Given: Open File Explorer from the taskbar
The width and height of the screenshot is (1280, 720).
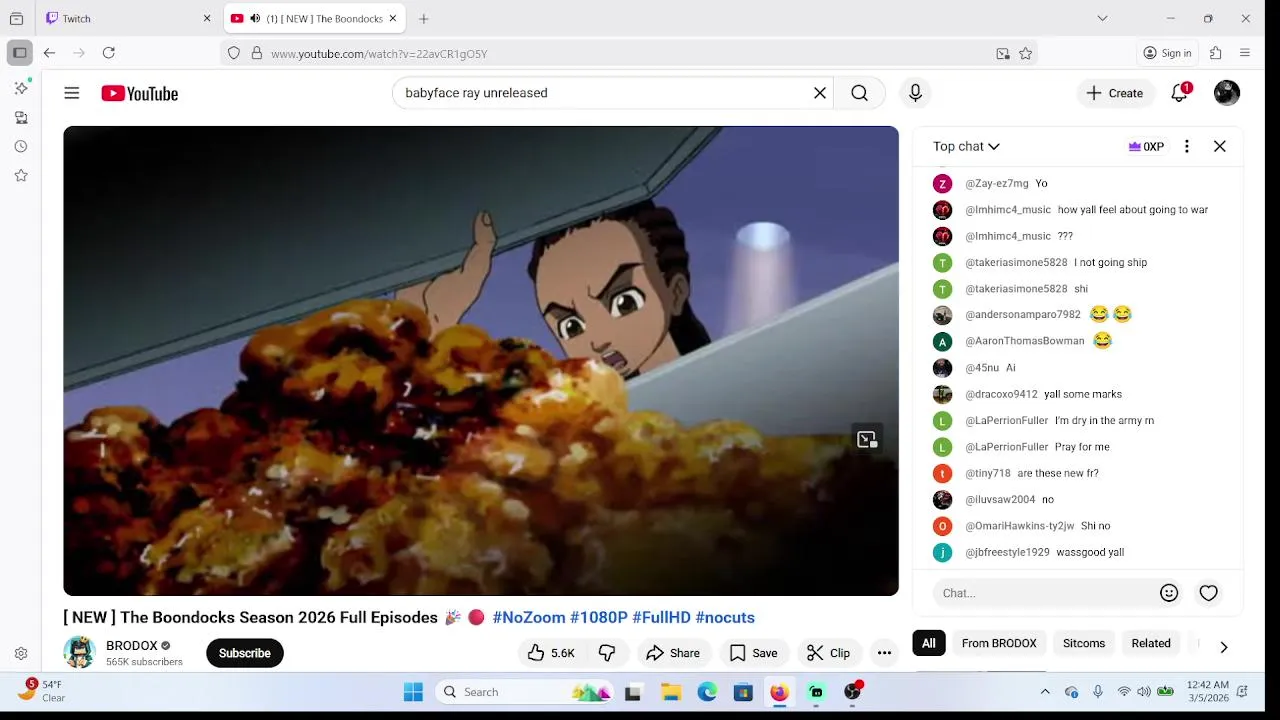Looking at the screenshot, I should pos(671,692).
